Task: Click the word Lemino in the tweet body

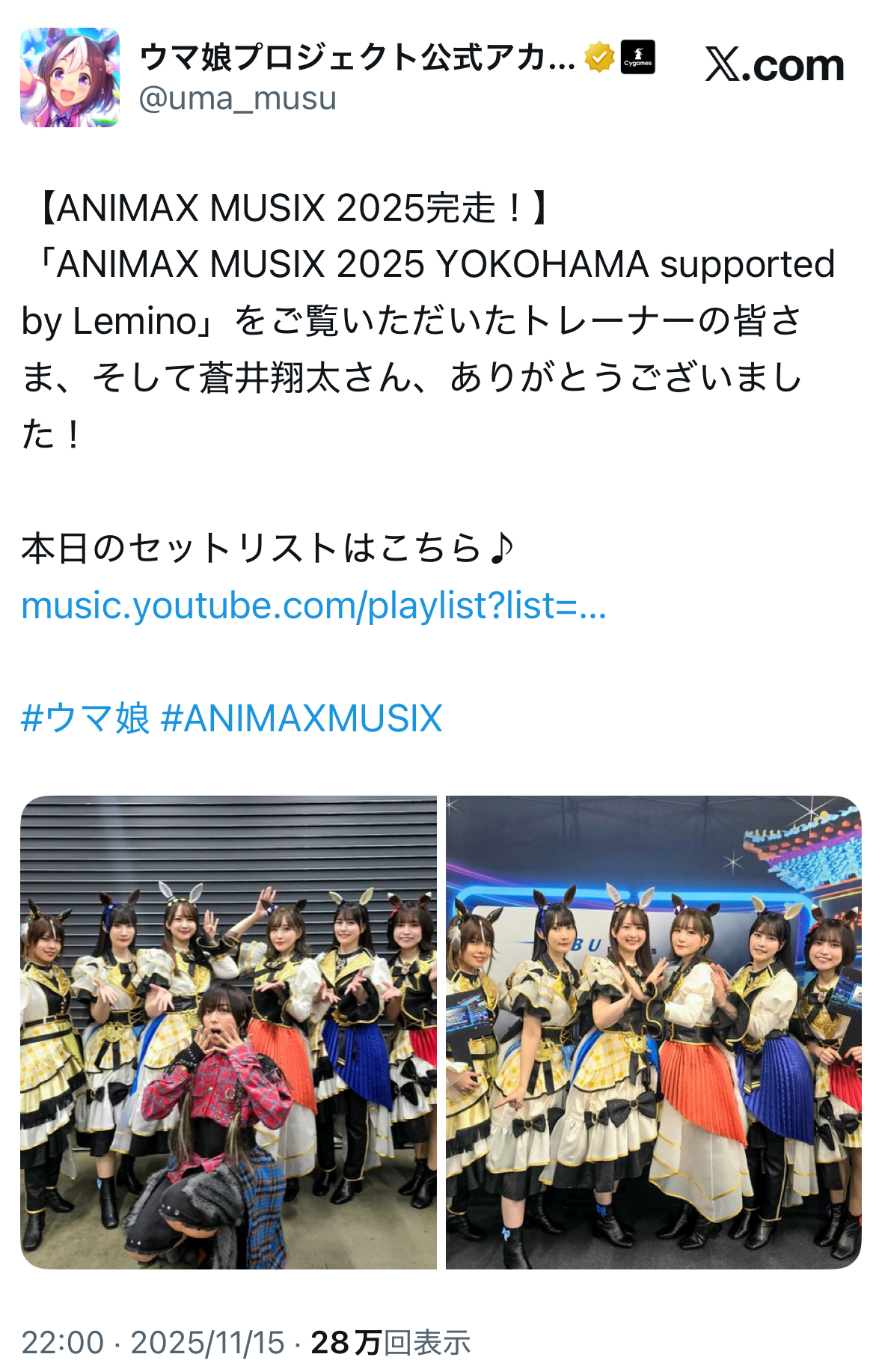Action: click(135, 321)
